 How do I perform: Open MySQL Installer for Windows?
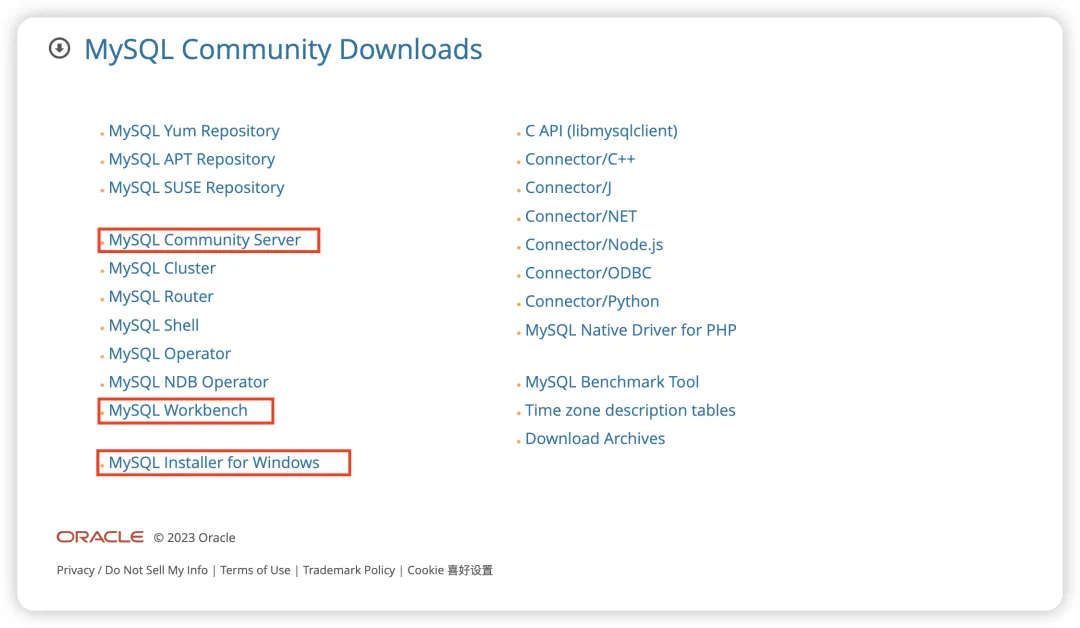click(x=214, y=463)
